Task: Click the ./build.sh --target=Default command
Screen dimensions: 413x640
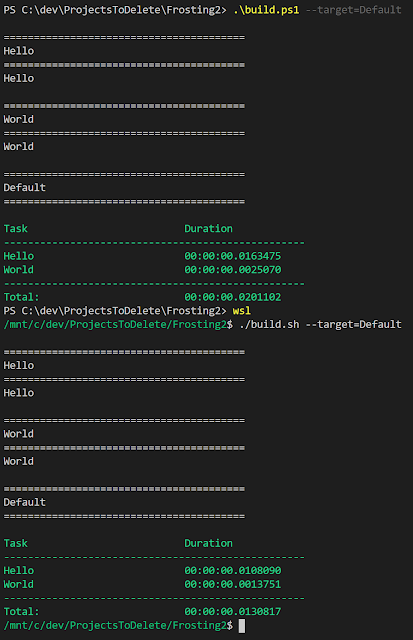Action: coord(320,324)
